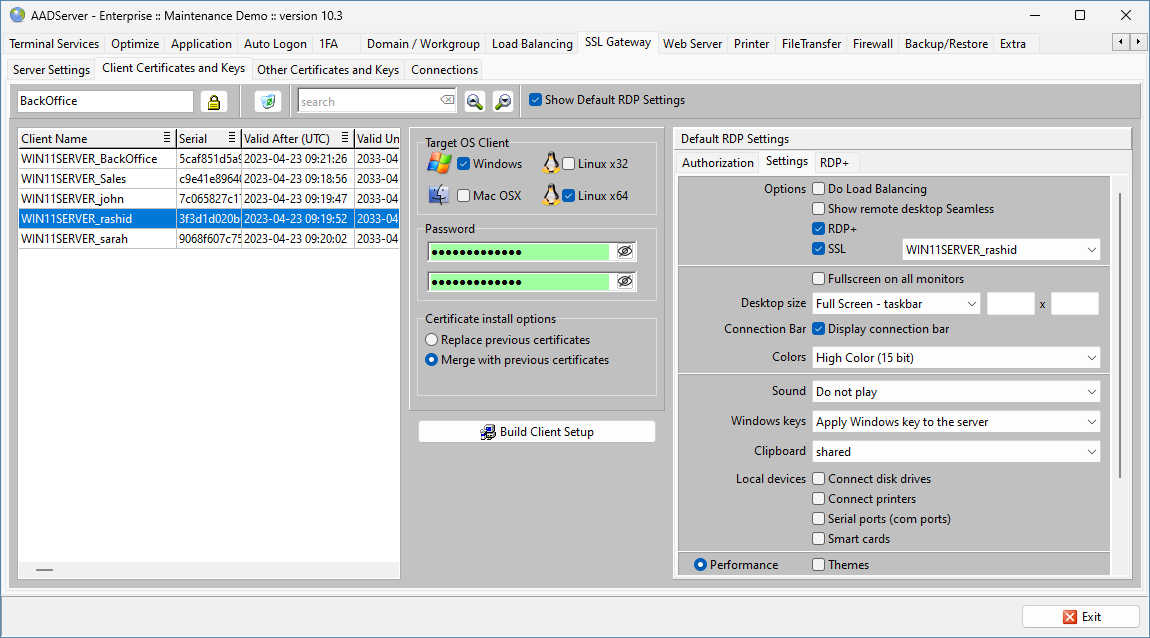Select the WIN11SERVER_john certificate row
Image resolution: width=1150 pixels, height=638 pixels.
pyautogui.click(x=97, y=199)
